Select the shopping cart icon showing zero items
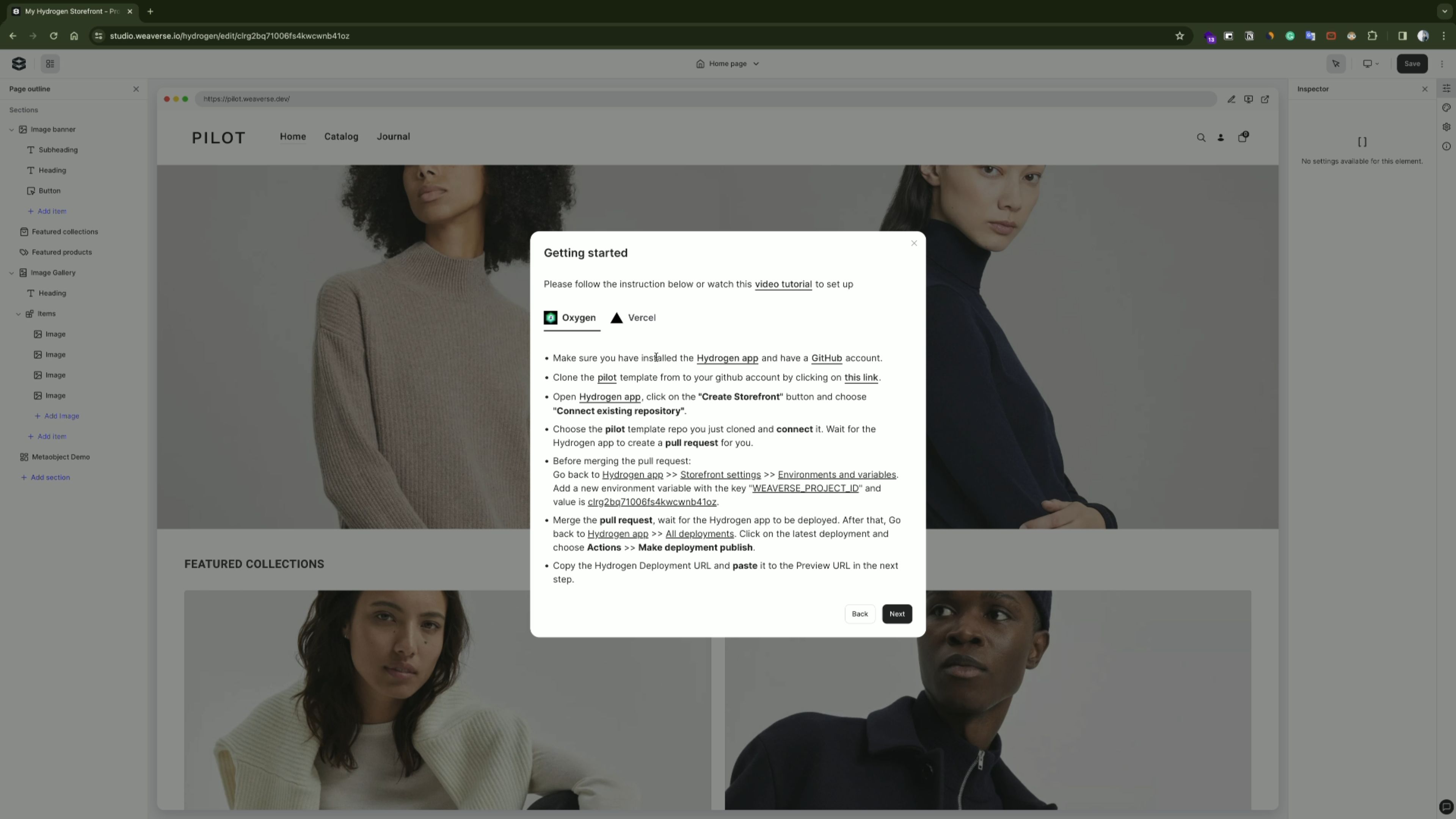This screenshot has height=819, width=1456. (1243, 137)
